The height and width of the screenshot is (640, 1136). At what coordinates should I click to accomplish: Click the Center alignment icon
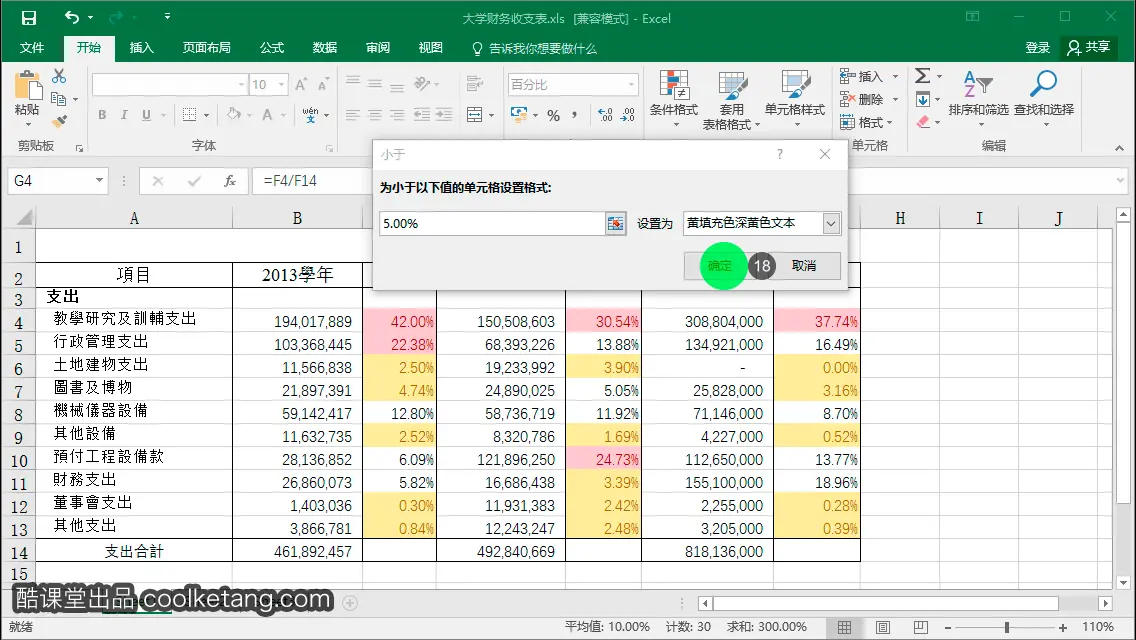[375, 115]
